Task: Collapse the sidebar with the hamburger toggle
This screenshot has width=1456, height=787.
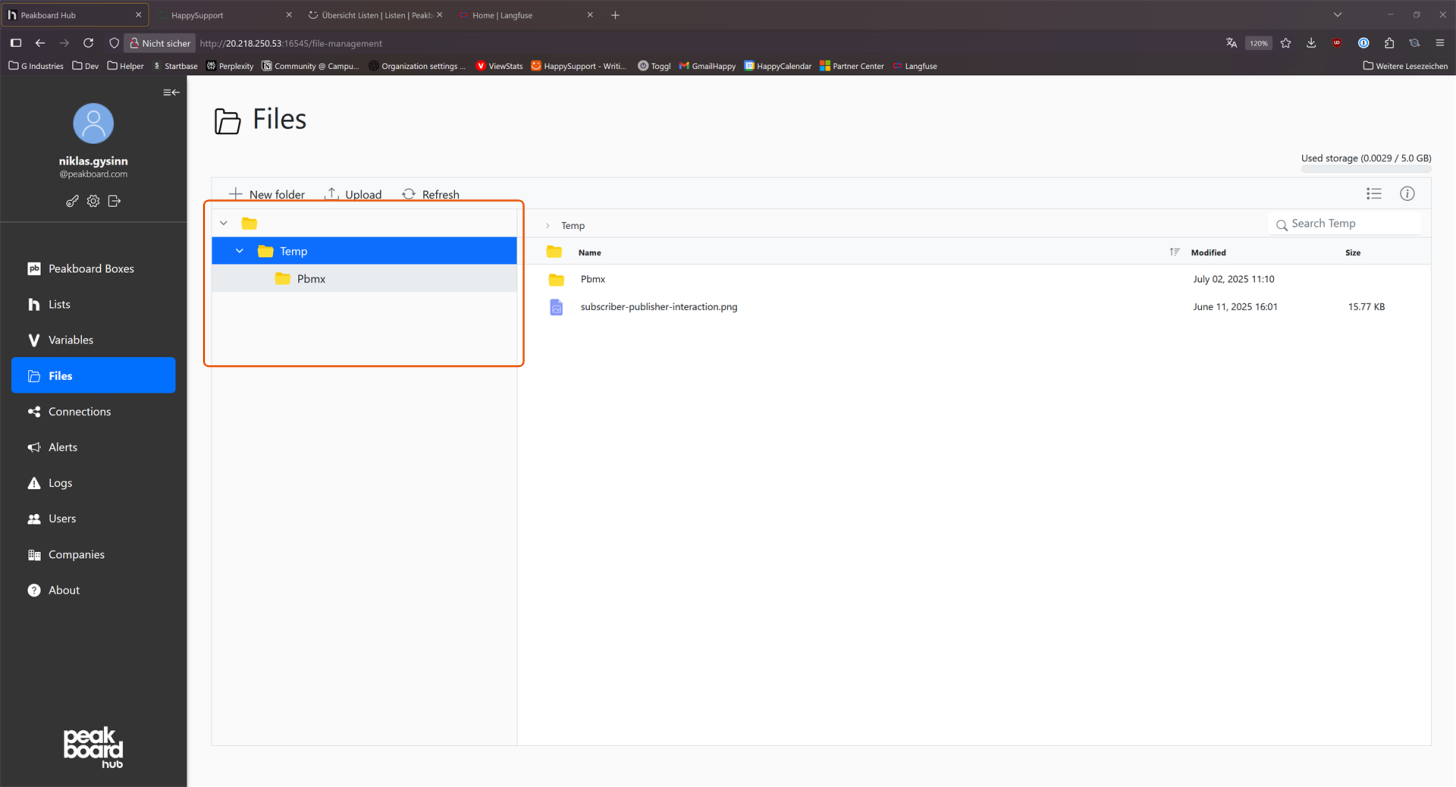Action: click(170, 92)
